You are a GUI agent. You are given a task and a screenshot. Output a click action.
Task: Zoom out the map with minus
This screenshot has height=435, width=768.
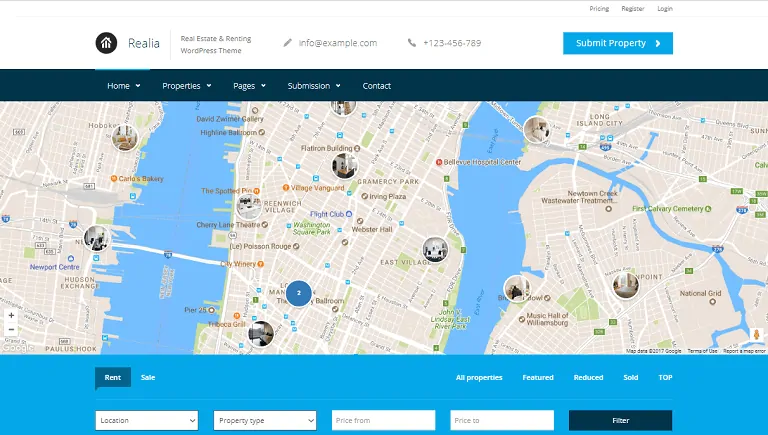coord(11,330)
